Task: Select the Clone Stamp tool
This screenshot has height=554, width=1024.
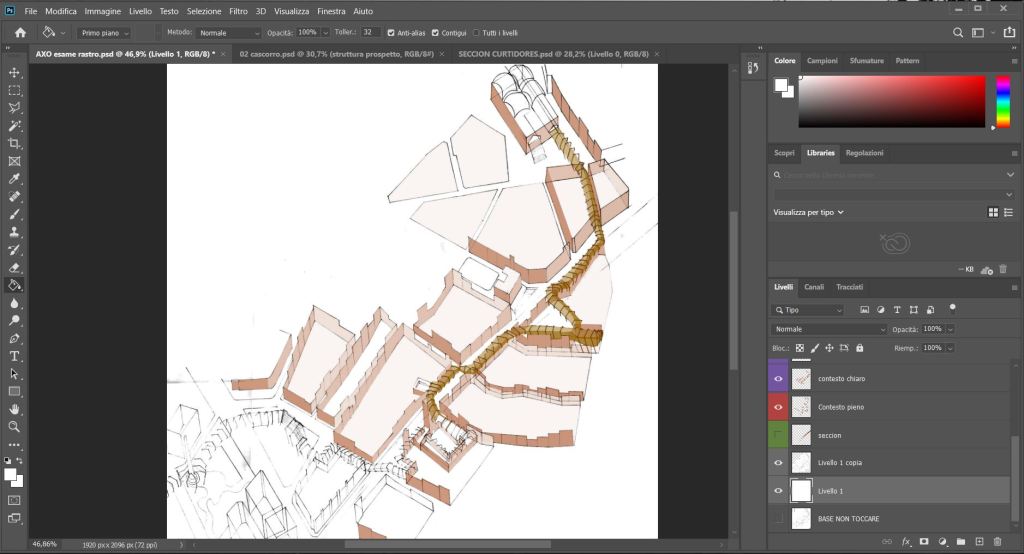Action: [14, 232]
